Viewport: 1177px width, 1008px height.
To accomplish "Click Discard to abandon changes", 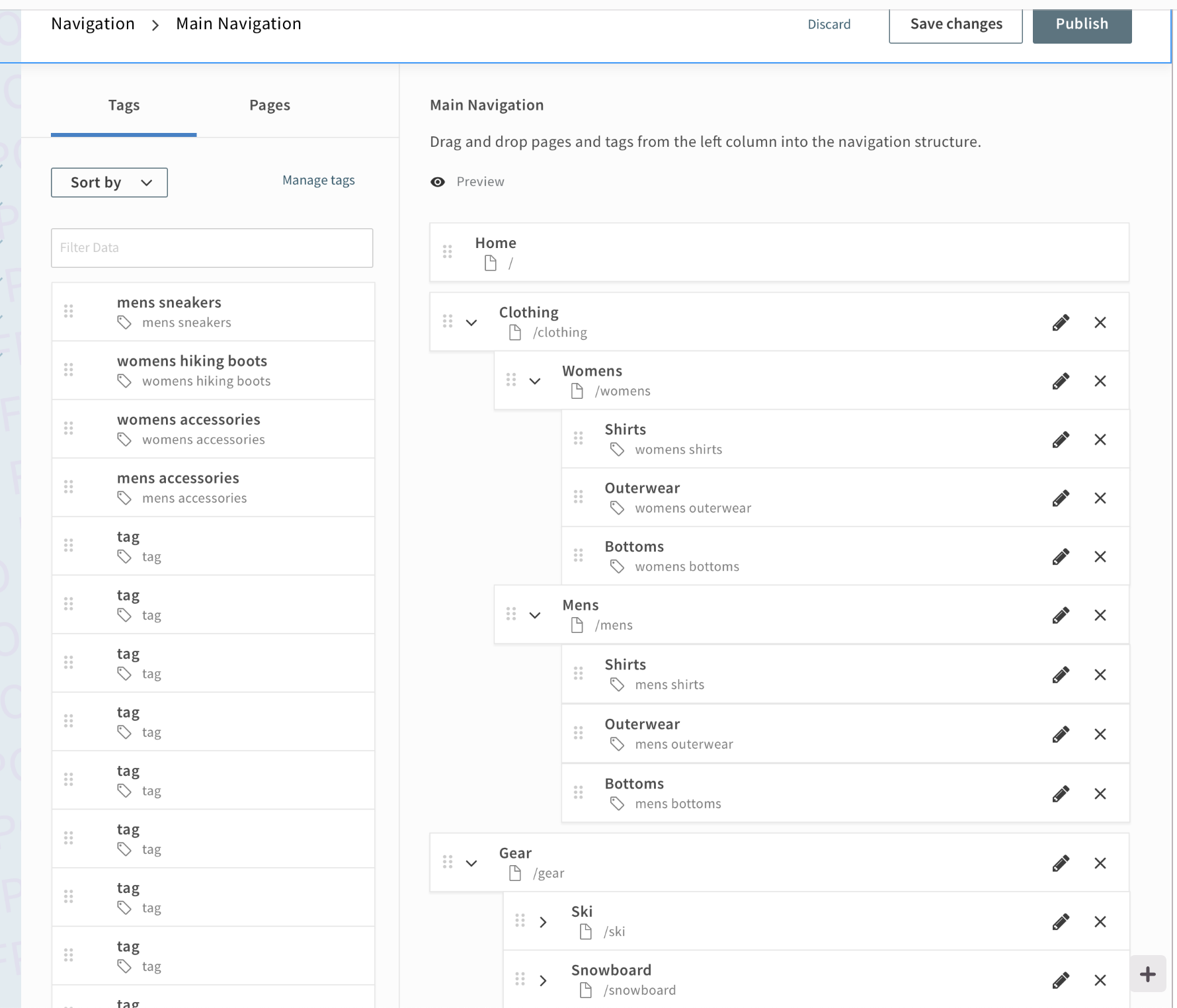I will (x=830, y=24).
